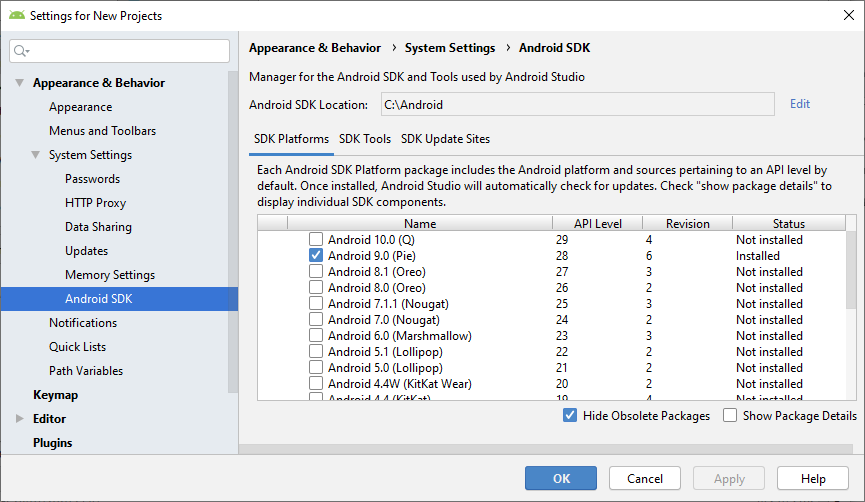Open Menus and Toolbars settings
865x502 pixels.
103,131
